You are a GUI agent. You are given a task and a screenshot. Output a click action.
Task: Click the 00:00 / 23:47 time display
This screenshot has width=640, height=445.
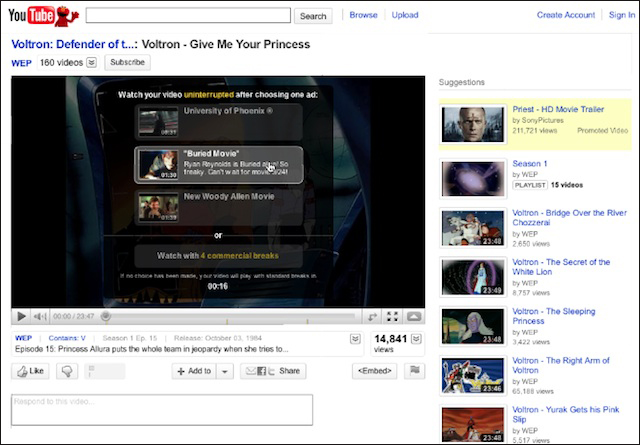(73, 316)
